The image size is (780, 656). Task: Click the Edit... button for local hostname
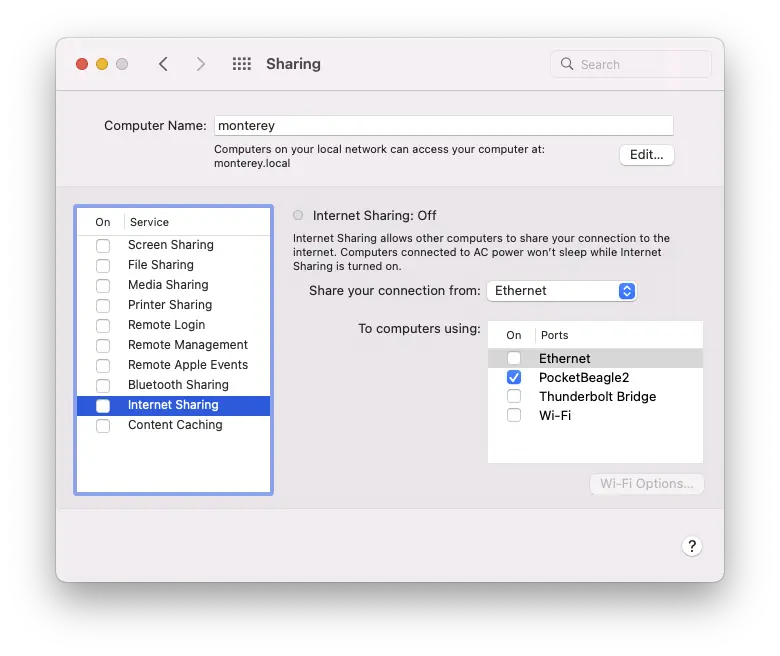(x=647, y=155)
